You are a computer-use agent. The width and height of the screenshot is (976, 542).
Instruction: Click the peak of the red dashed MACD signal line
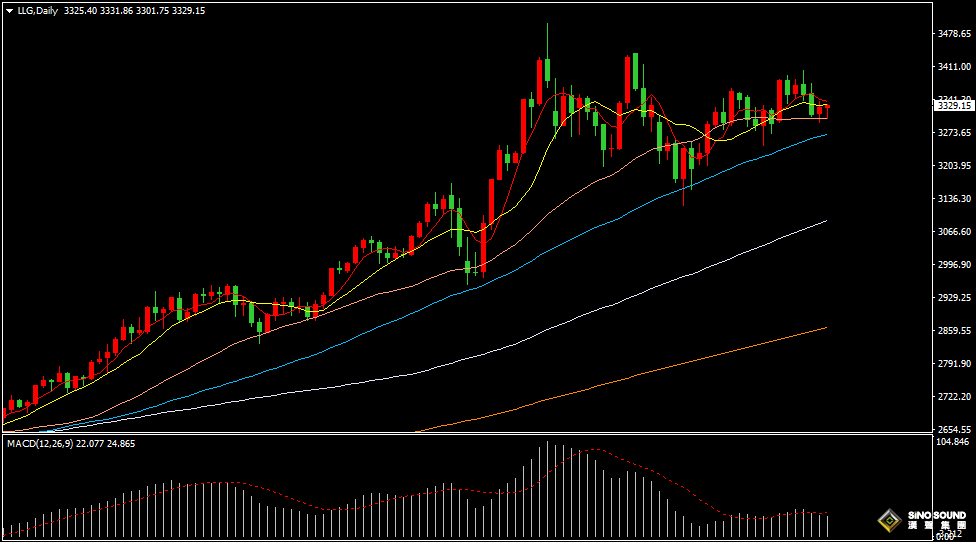point(590,450)
